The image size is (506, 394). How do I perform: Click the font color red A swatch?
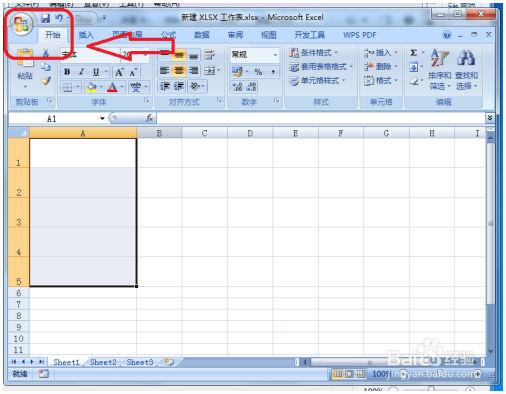pos(112,87)
